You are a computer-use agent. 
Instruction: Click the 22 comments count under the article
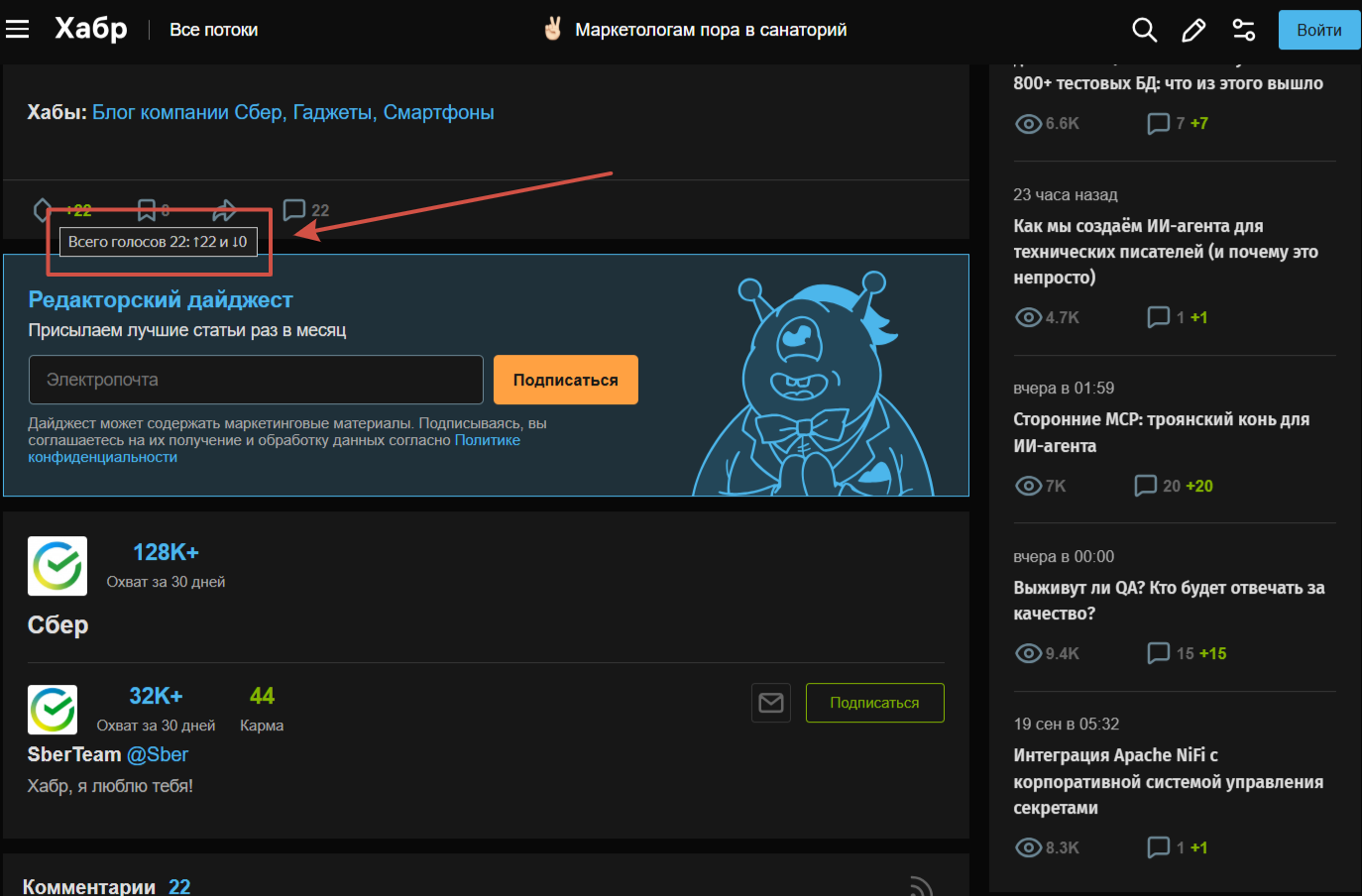[x=320, y=210]
